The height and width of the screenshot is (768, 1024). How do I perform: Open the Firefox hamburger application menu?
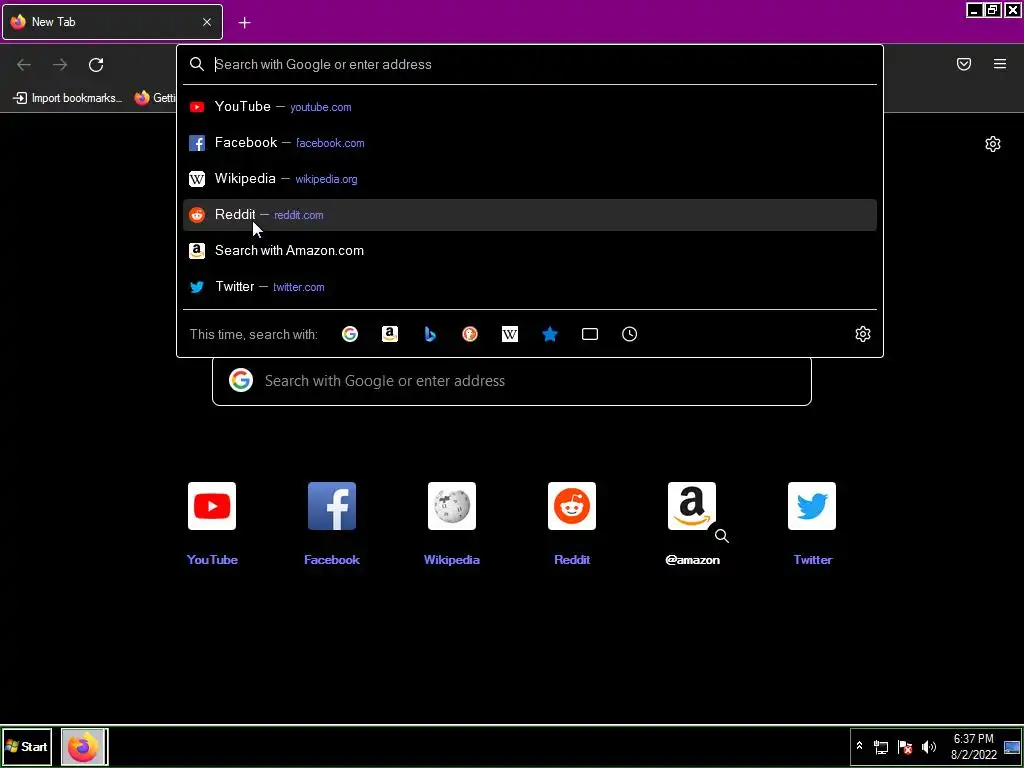pyautogui.click(x=1000, y=64)
